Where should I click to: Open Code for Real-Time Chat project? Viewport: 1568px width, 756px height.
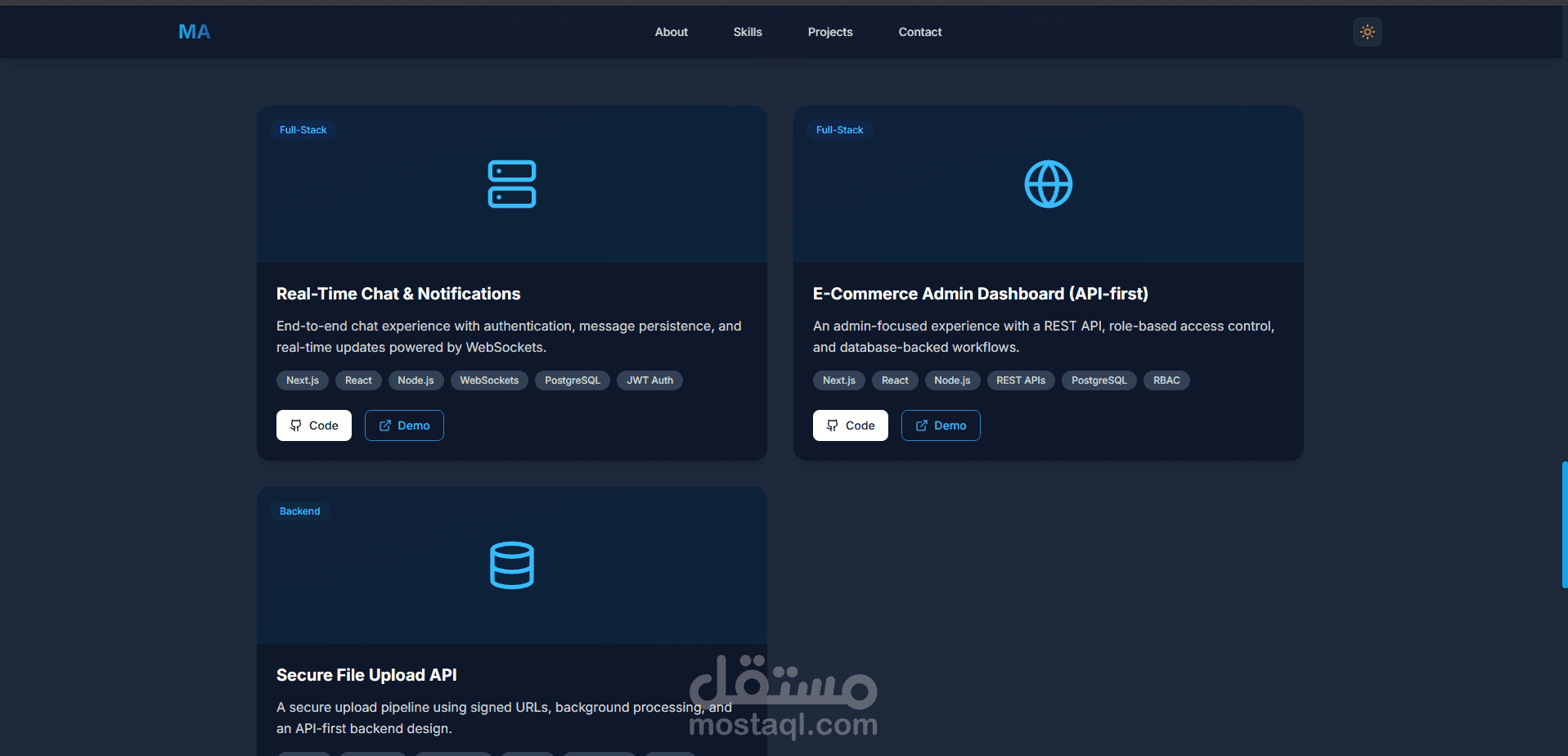314,425
